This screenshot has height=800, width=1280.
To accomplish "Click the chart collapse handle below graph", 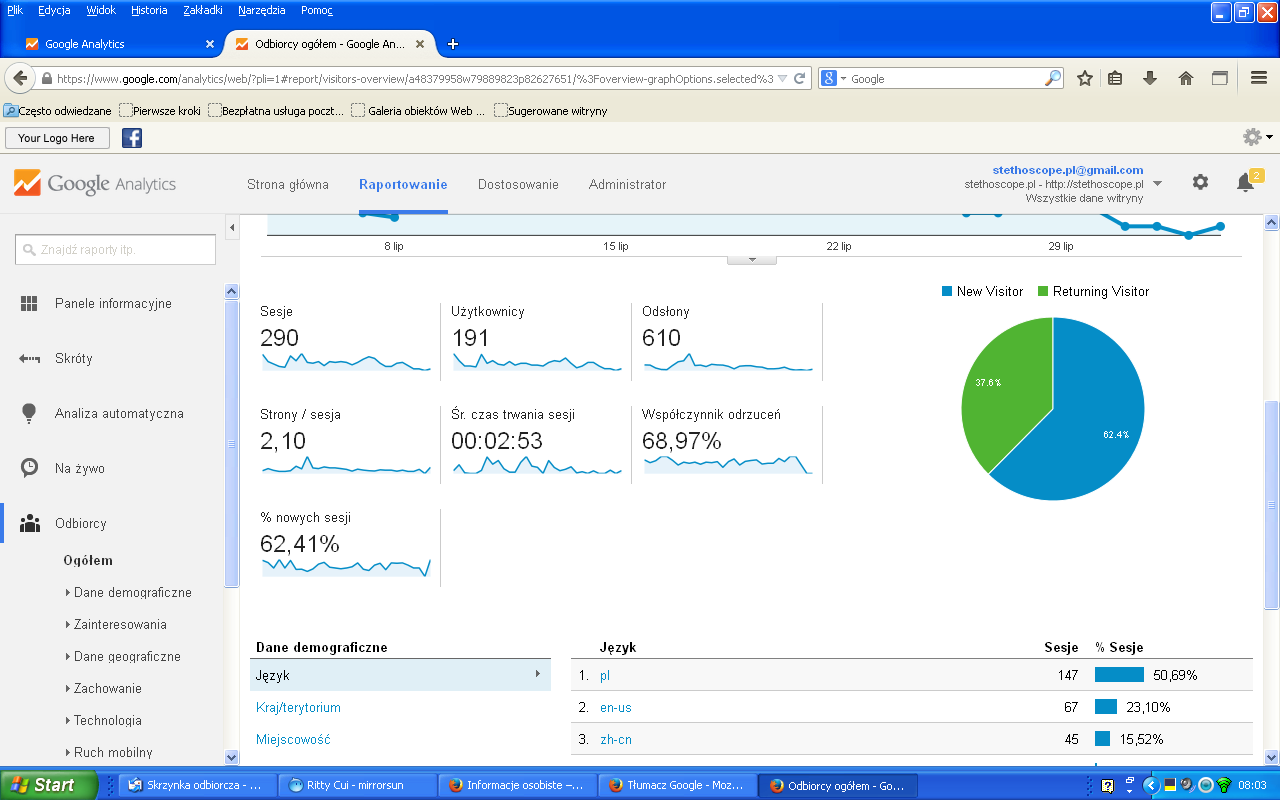I will 751,260.
